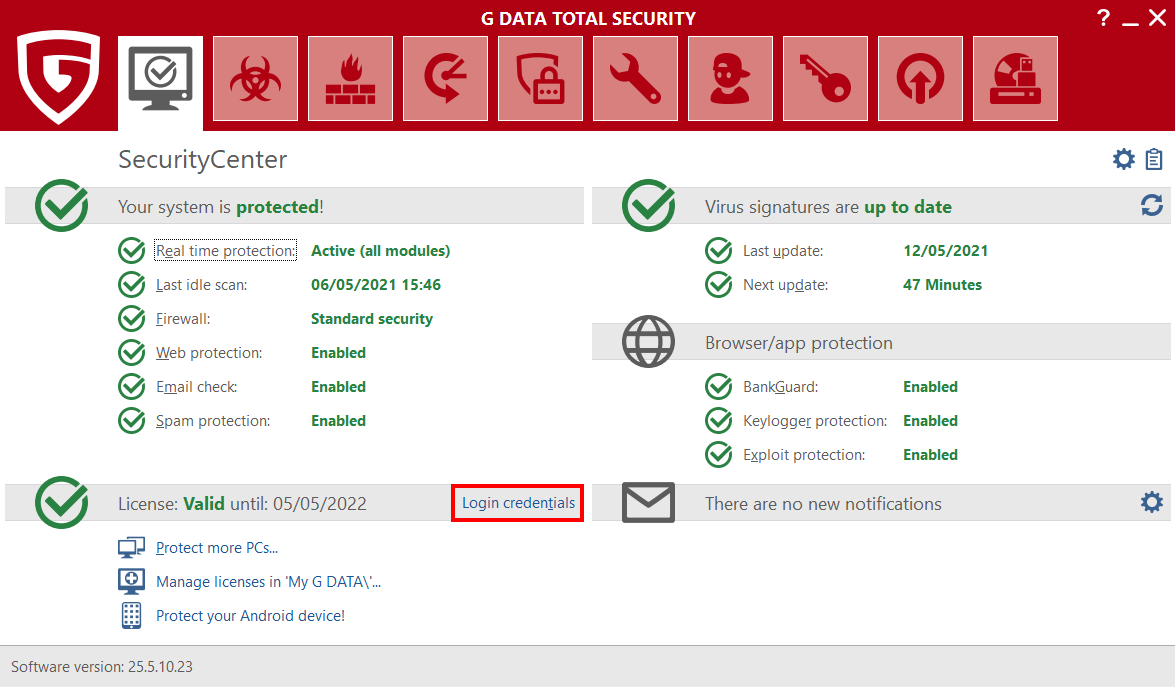Click checkmark beside Next update
Image resolution: width=1175 pixels, height=687 pixels.
coord(719,285)
